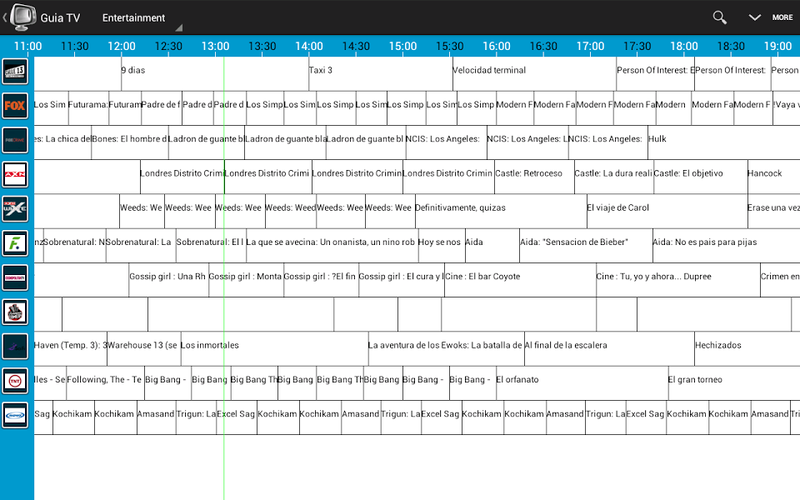The image size is (800, 500).
Task: Select 'Hoy se nos' program cell
Action: coord(441,245)
